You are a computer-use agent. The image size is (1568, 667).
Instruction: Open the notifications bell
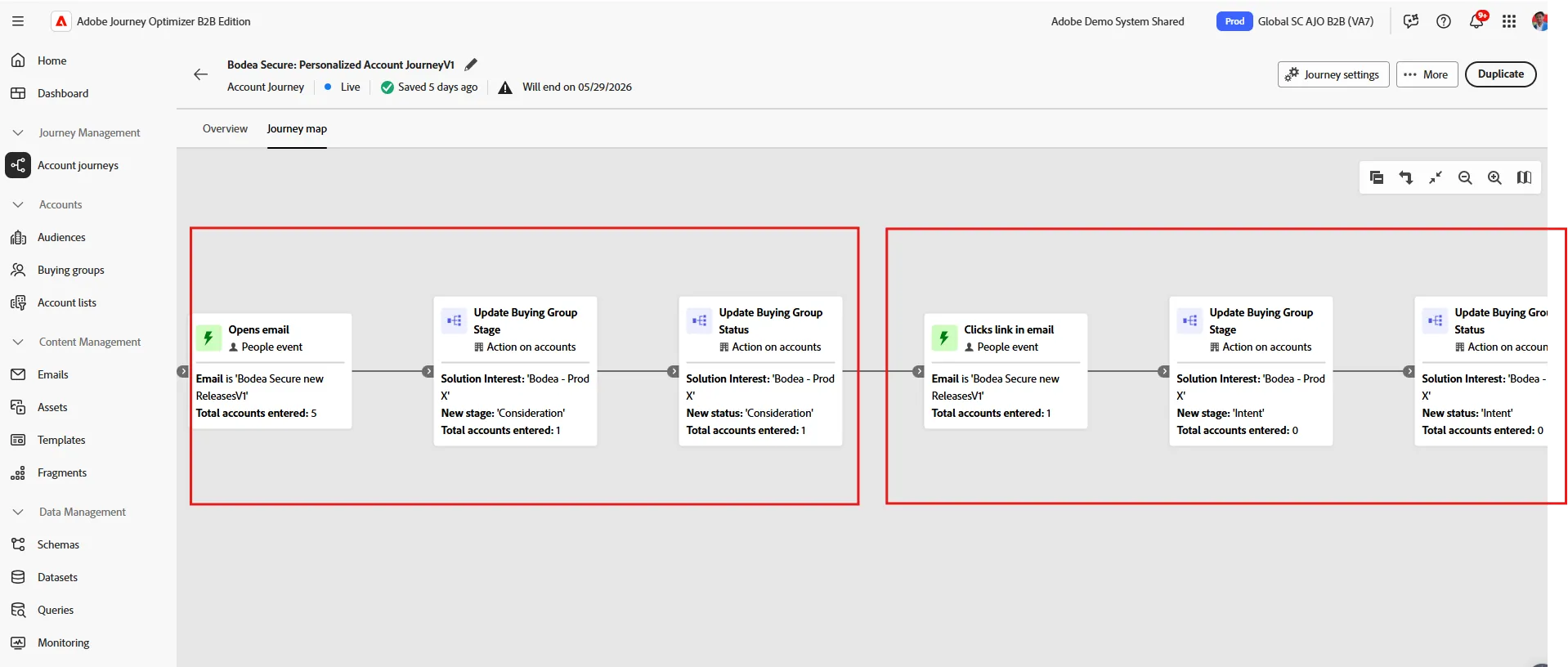coord(1476,21)
